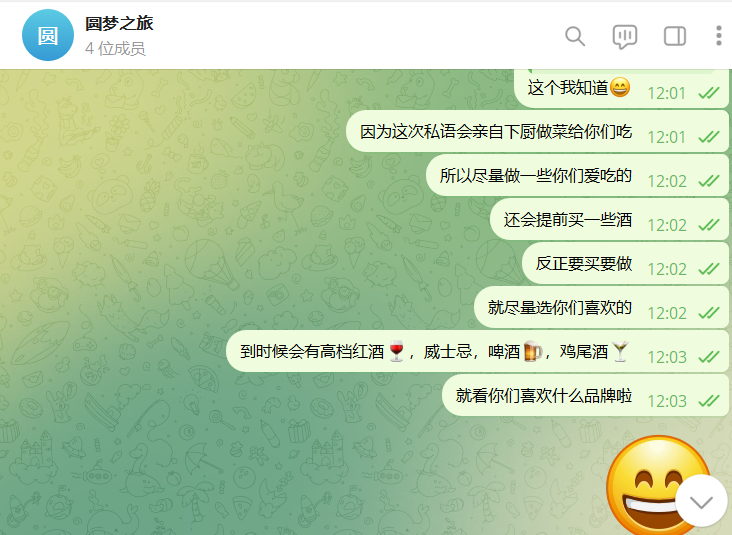This screenshot has width=732, height=535.
Task: Open the three-dot more options menu
Action: click(719, 36)
